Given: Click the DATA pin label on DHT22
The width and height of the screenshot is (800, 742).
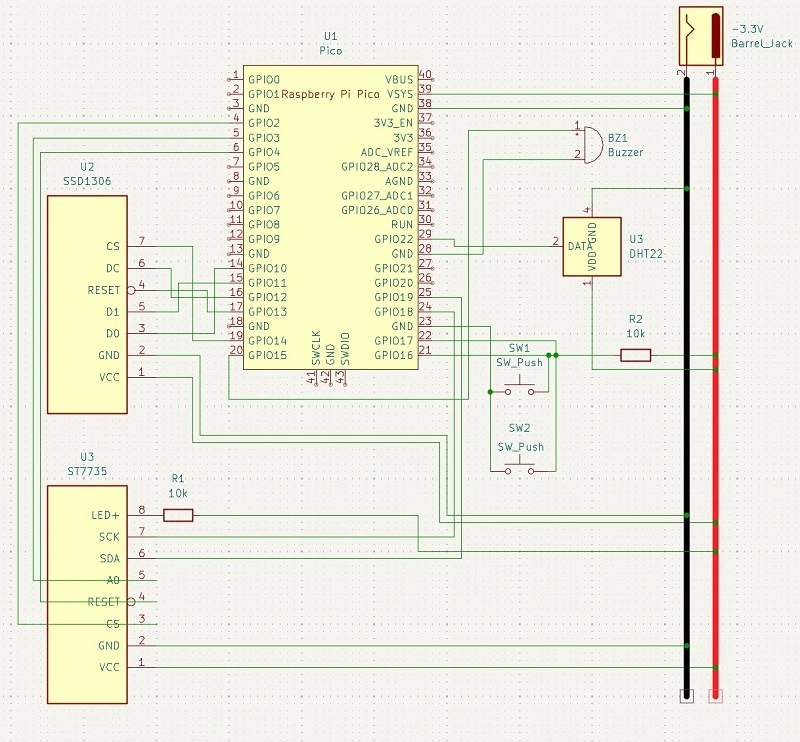Looking at the screenshot, I should (x=577, y=246).
